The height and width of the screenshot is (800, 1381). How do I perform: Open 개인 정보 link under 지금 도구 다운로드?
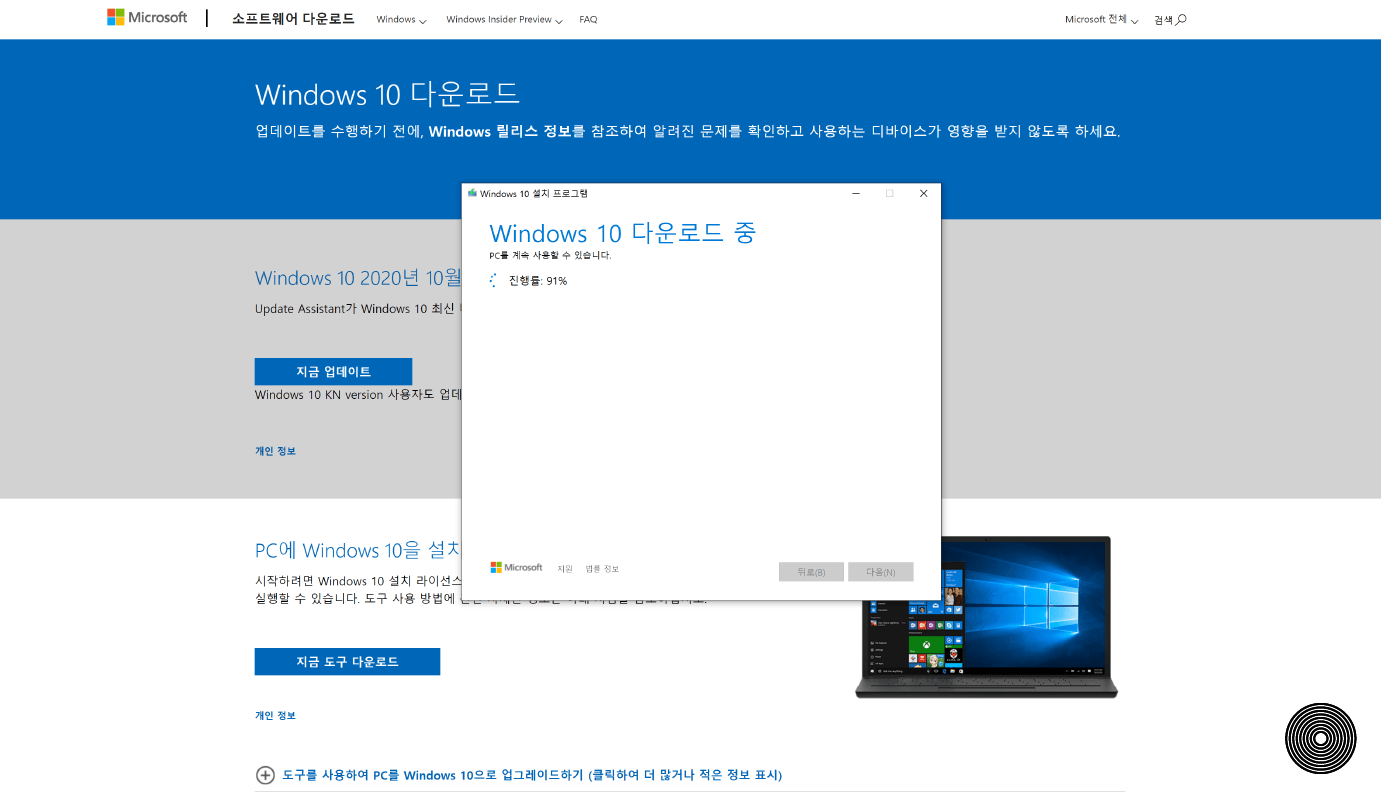[x=275, y=716]
